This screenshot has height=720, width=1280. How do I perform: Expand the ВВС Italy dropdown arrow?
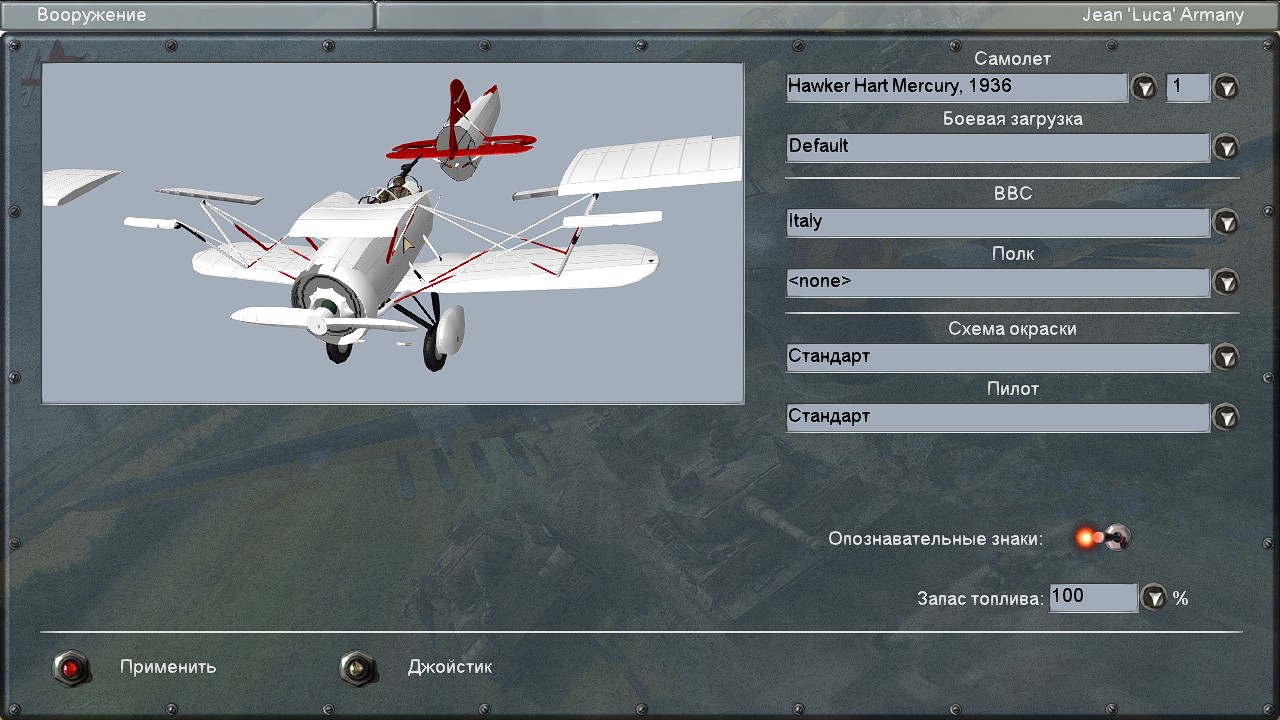coord(1226,223)
